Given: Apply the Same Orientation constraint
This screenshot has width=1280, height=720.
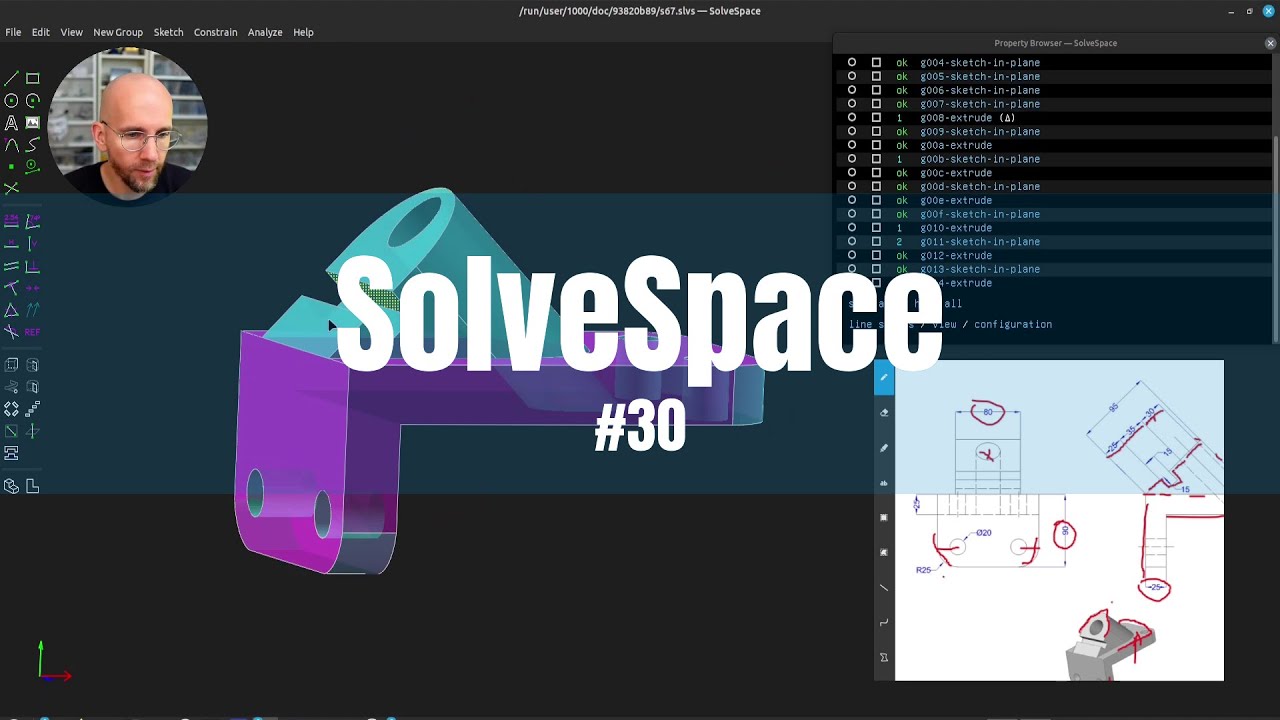Looking at the screenshot, I should (x=32, y=310).
